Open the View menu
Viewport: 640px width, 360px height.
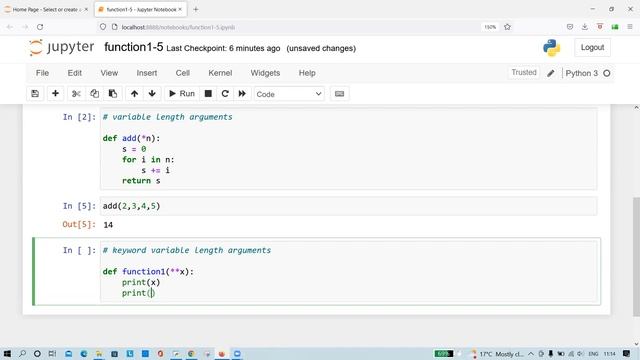click(x=109, y=73)
